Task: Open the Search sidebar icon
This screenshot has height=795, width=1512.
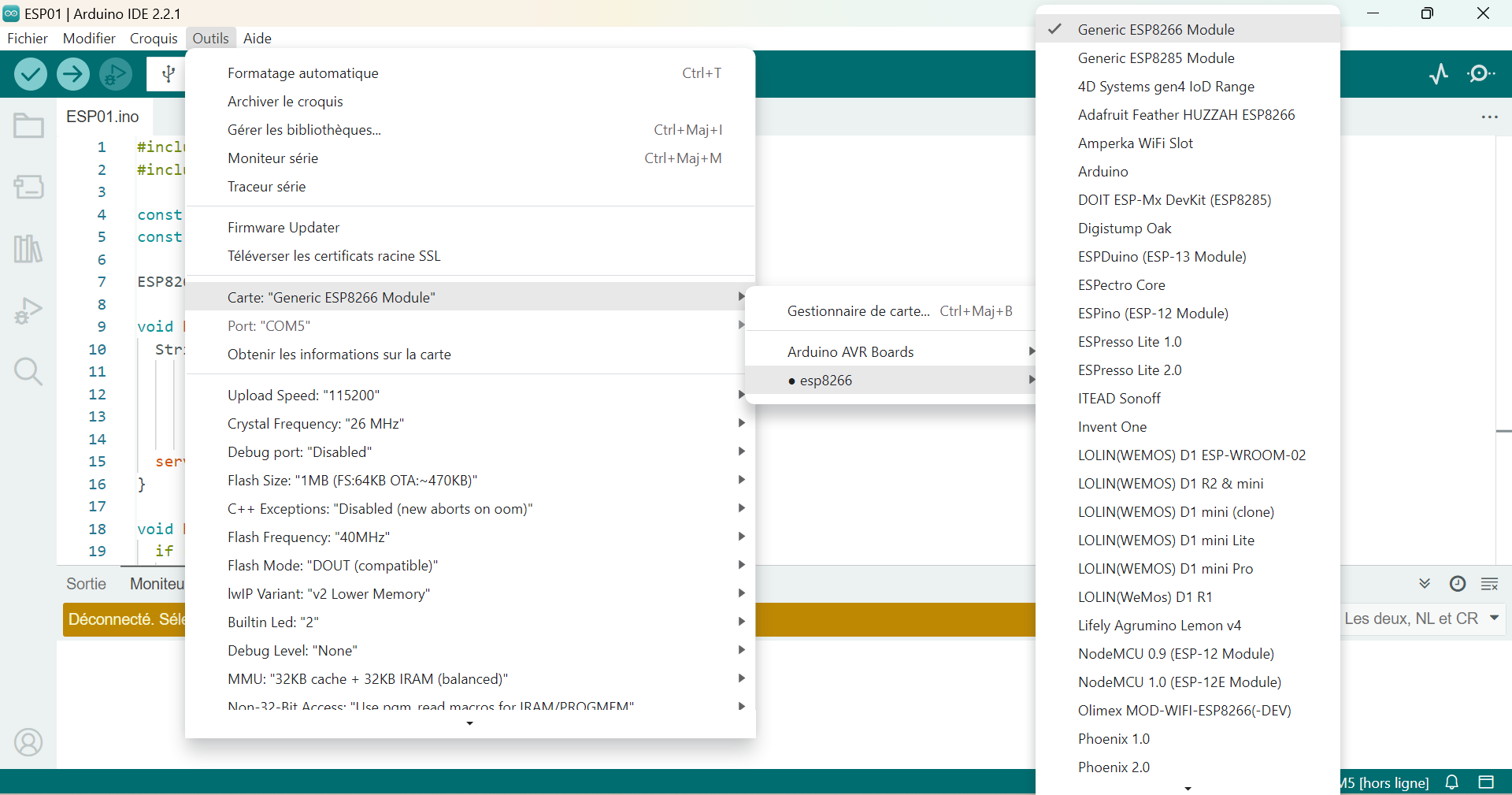Action: (28, 371)
